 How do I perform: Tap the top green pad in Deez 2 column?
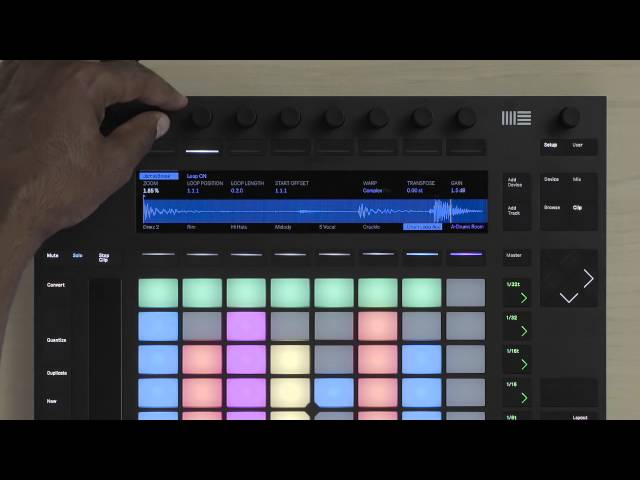[158, 293]
